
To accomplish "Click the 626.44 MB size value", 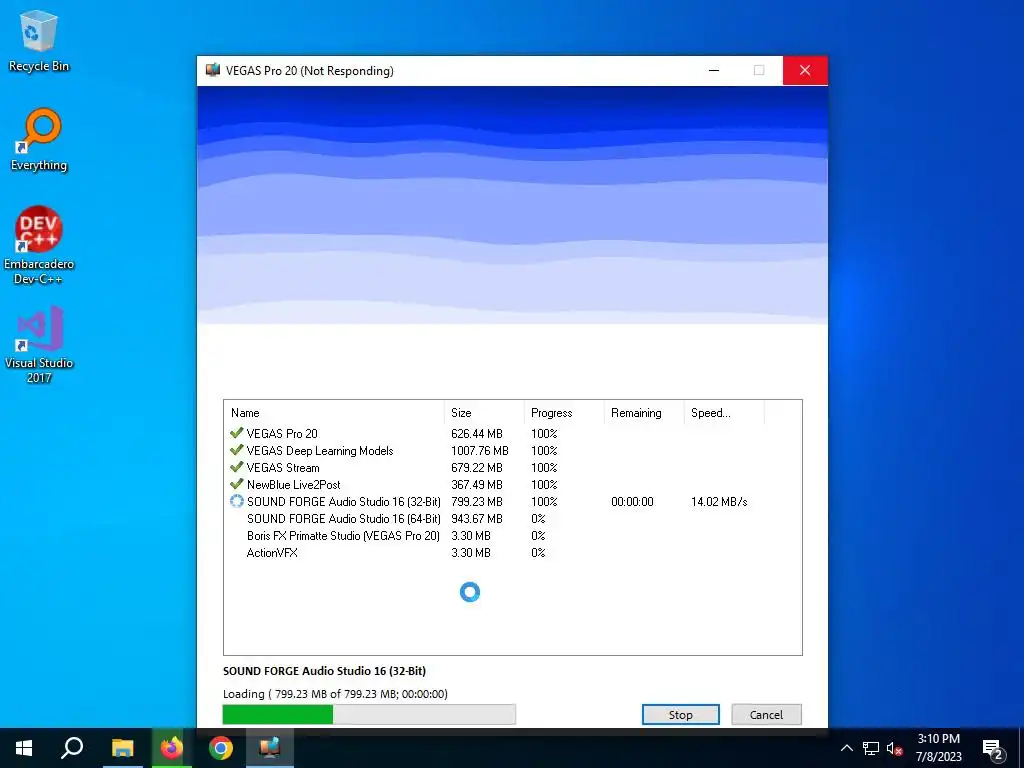I will (x=477, y=434).
